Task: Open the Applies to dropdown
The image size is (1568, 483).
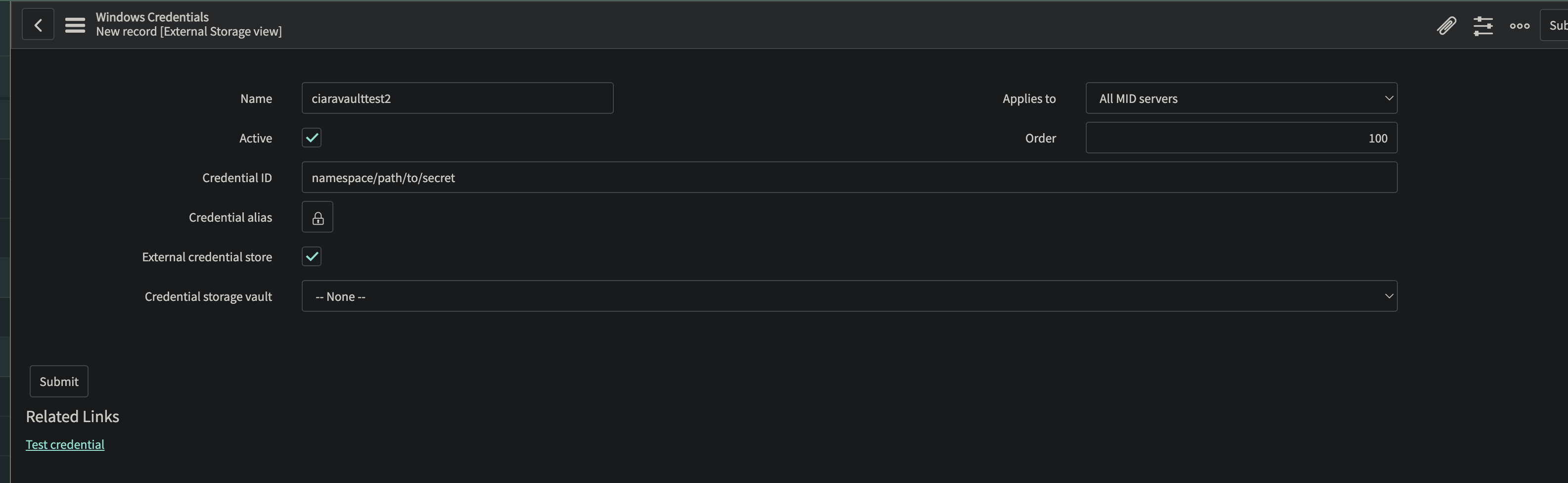Action: point(1241,98)
